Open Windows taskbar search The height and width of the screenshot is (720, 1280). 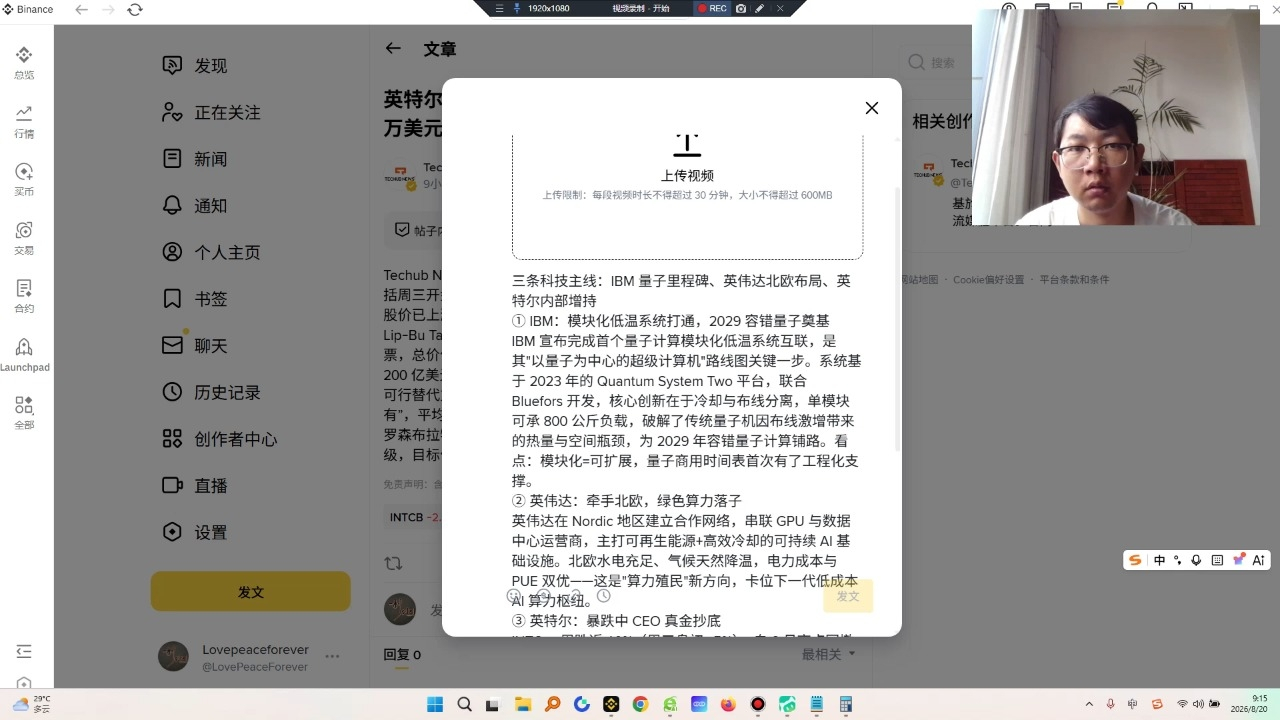464,704
